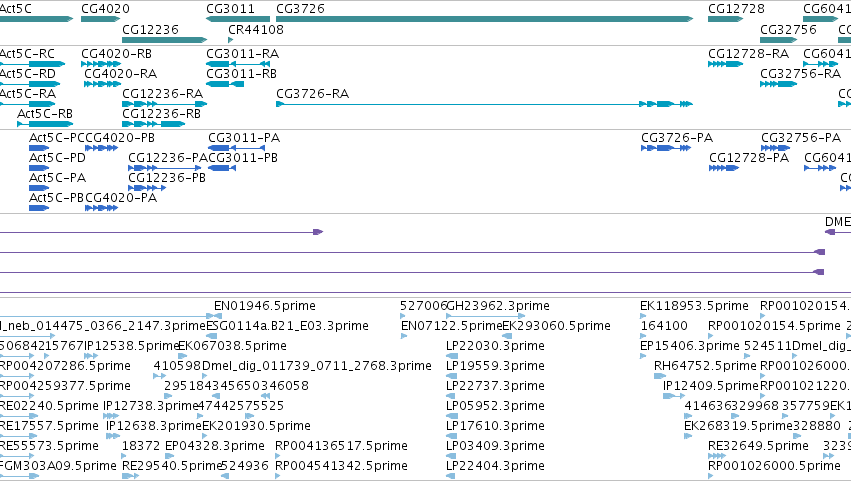
Task: Select the CG3011-RA transcript label
Action: (x=242, y=54)
